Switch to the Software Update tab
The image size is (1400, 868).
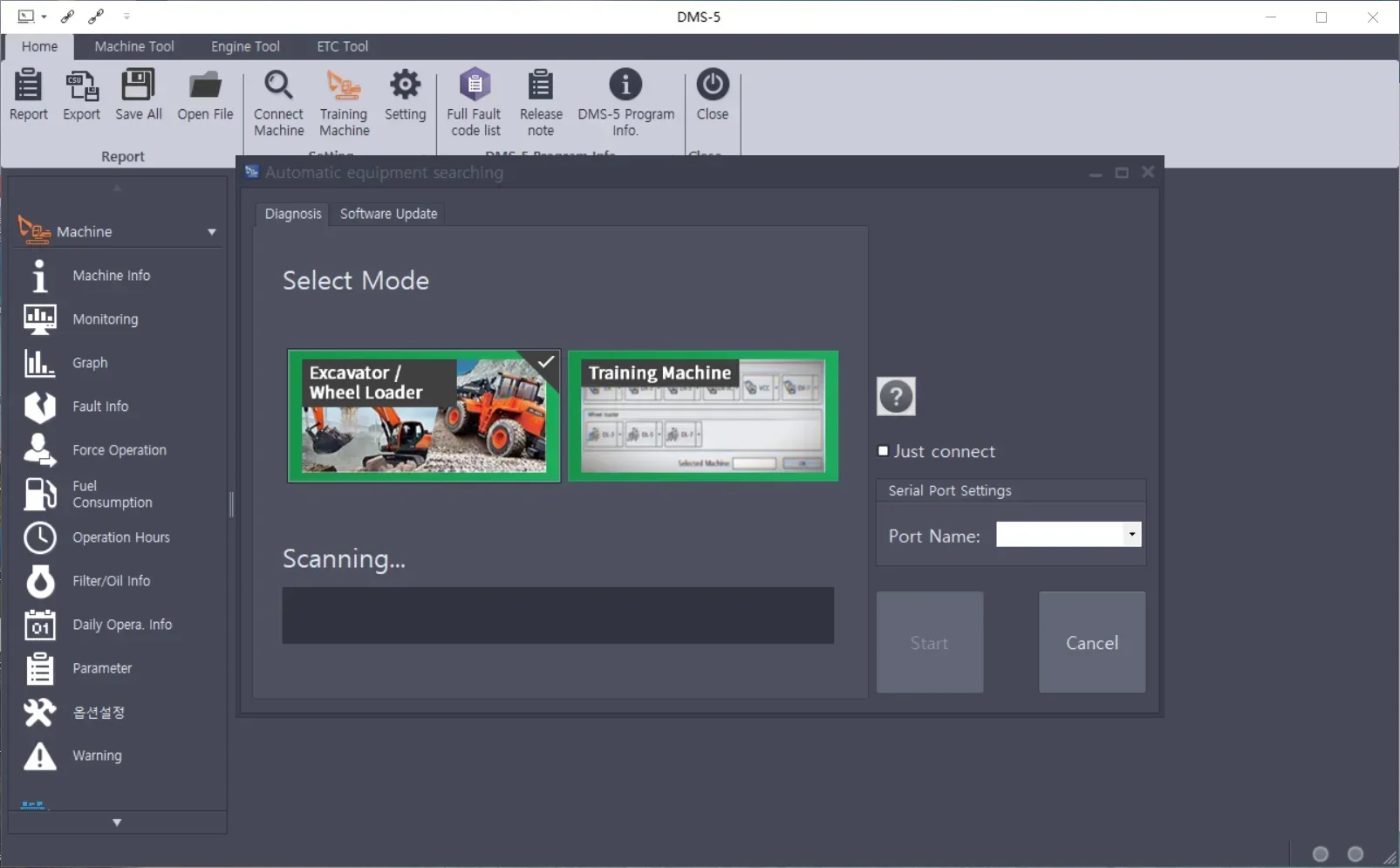[x=387, y=214]
